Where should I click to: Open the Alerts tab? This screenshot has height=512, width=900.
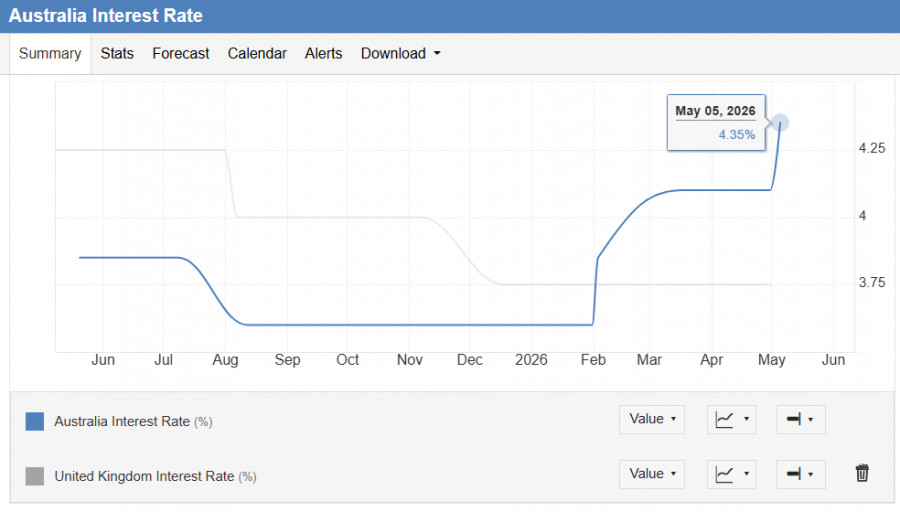click(x=323, y=53)
